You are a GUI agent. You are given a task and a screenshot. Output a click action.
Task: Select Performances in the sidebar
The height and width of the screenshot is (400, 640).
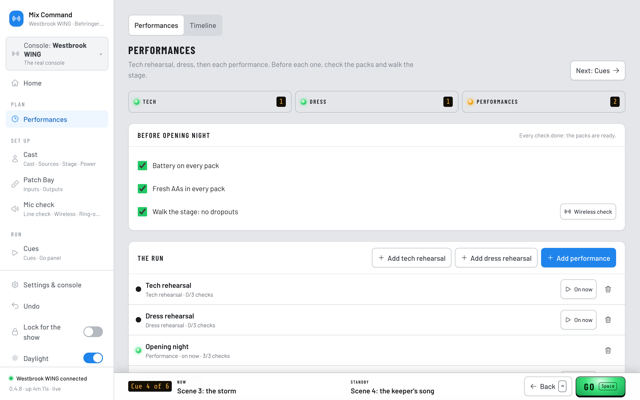57,119
